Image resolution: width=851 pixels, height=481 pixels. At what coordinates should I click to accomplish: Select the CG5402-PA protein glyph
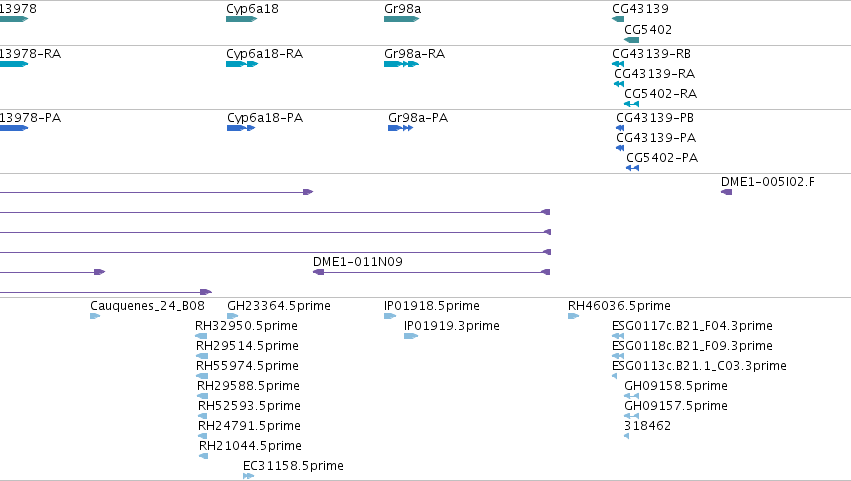[633, 168]
